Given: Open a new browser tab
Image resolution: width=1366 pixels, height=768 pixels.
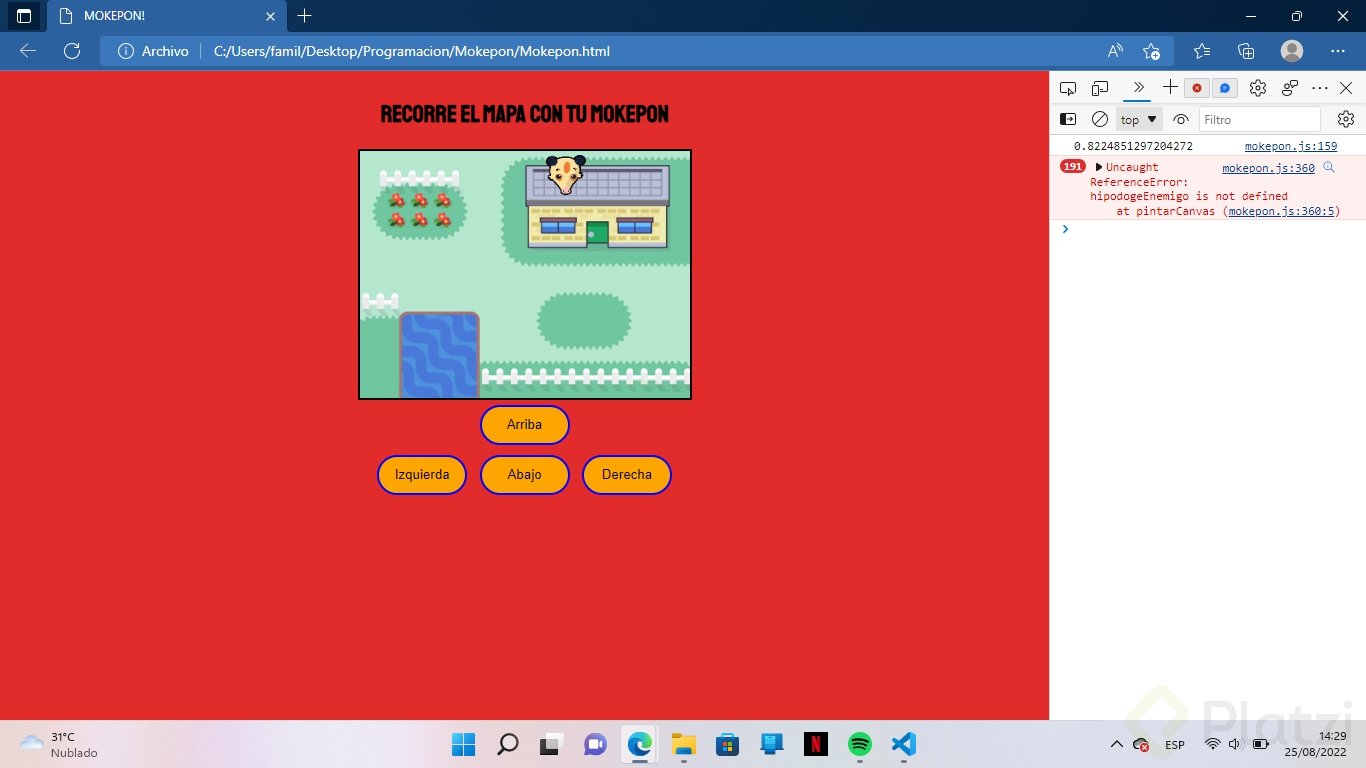Looking at the screenshot, I should pyautogui.click(x=305, y=16).
